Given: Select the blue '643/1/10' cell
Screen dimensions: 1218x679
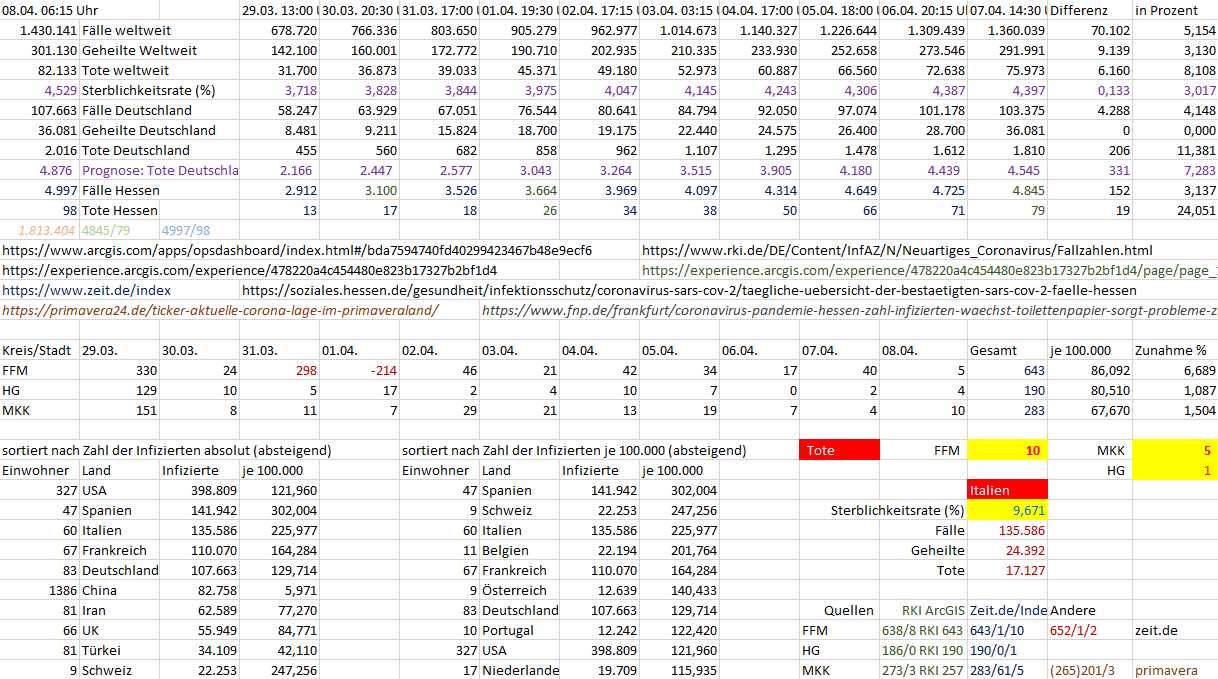Looking at the screenshot, I should (x=999, y=630).
